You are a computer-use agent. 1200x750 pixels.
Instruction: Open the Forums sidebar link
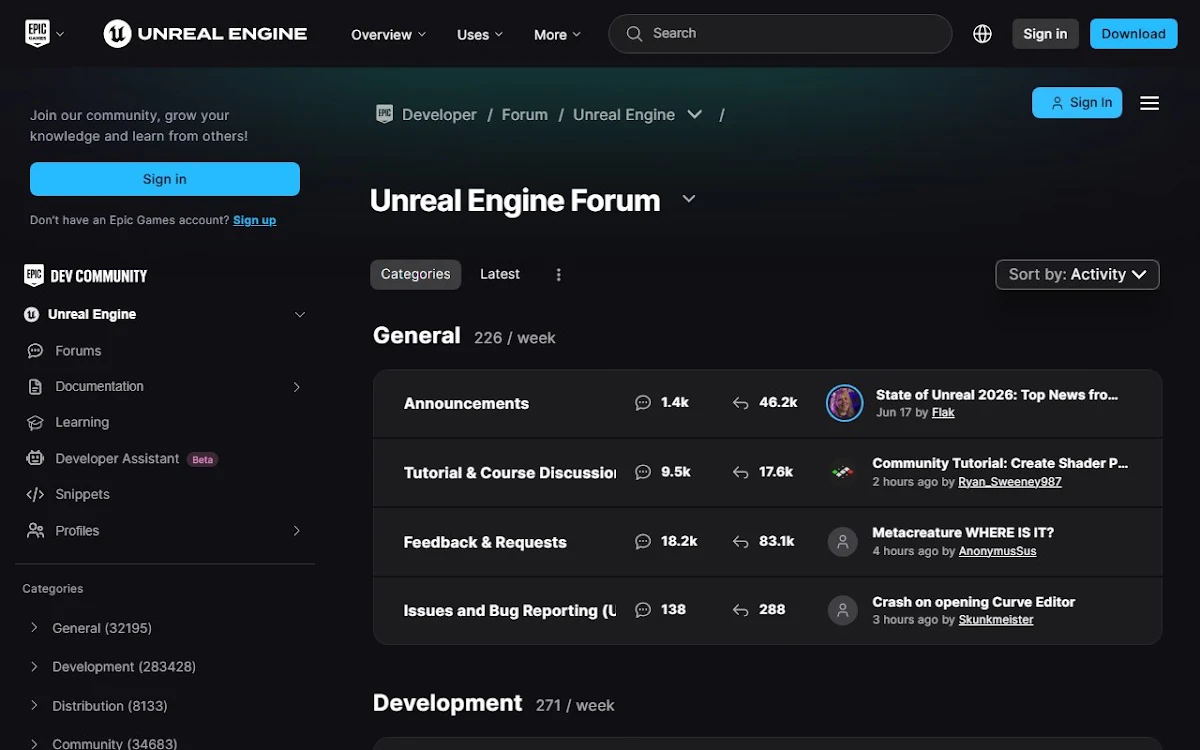click(78, 351)
